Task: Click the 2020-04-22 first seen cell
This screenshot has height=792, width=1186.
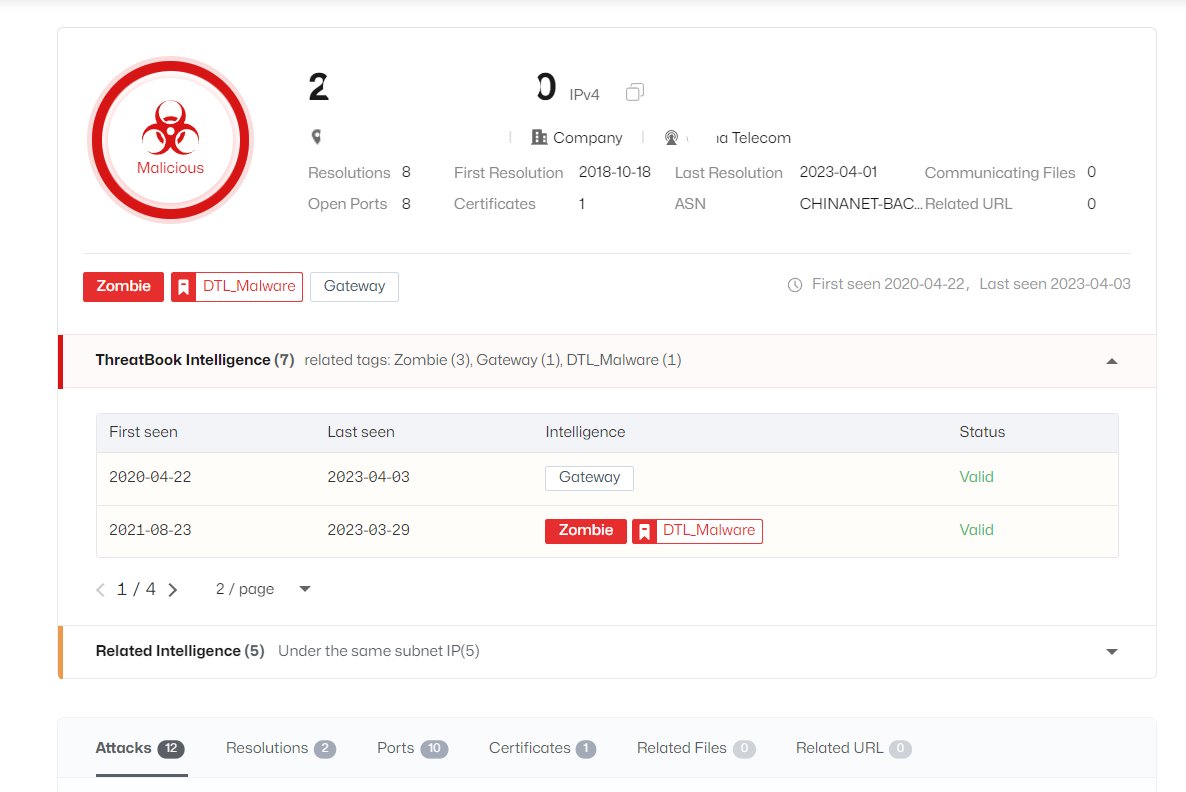Action: 150,477
